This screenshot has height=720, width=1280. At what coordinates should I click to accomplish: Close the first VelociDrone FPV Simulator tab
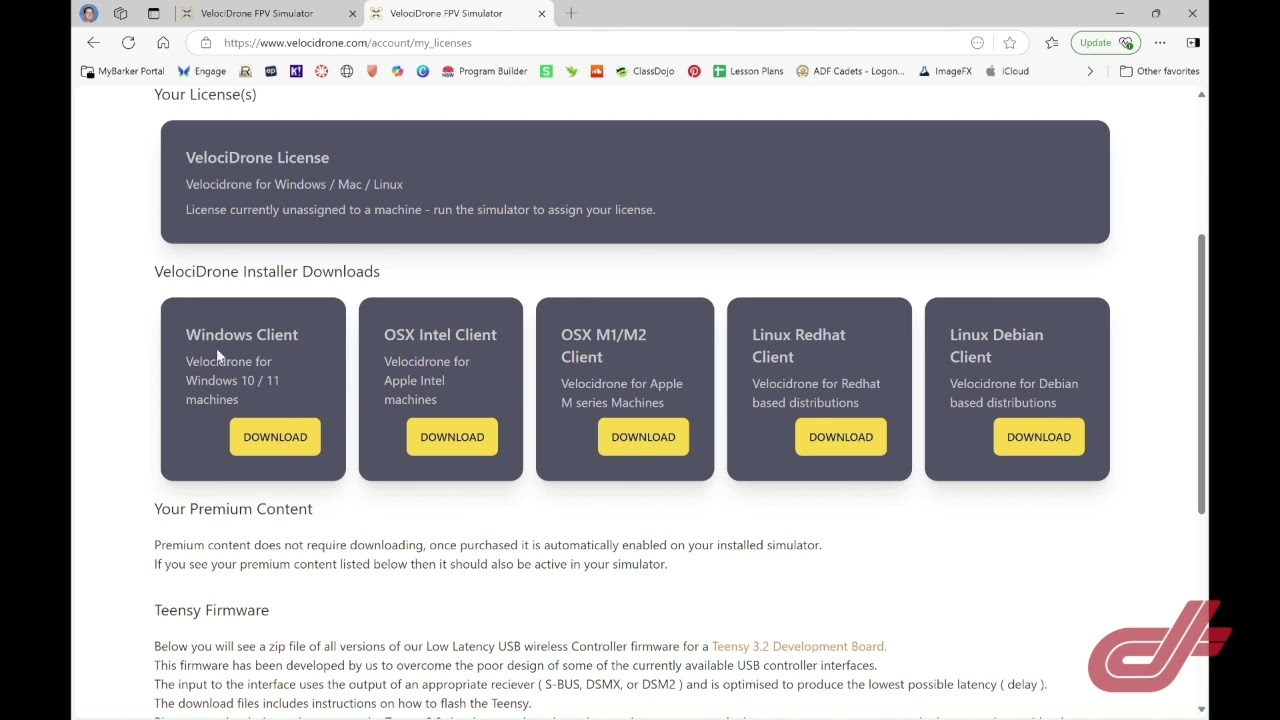tap(352, 13)
